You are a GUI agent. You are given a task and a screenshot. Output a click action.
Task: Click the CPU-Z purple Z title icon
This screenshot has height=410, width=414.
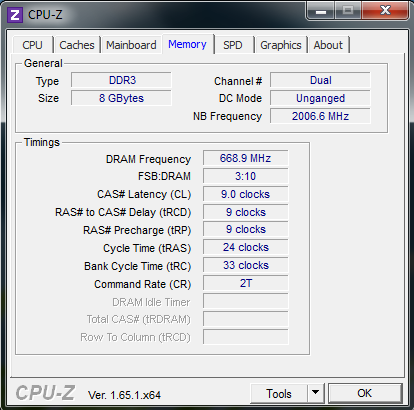click(x=15, y=15)
